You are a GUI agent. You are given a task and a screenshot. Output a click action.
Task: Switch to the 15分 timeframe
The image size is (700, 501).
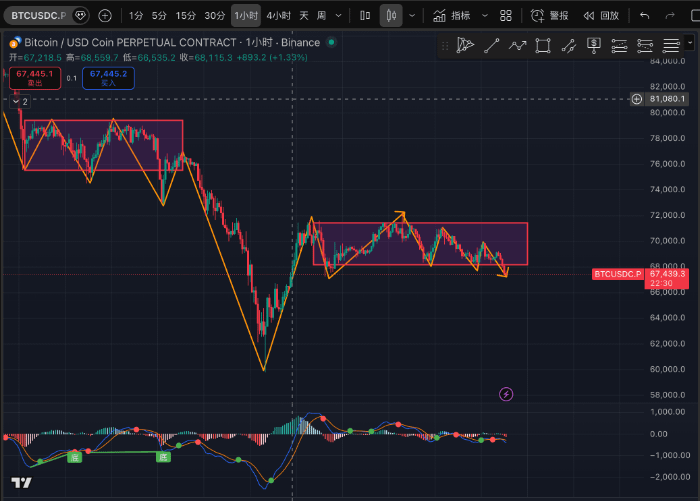coord(186,16)
